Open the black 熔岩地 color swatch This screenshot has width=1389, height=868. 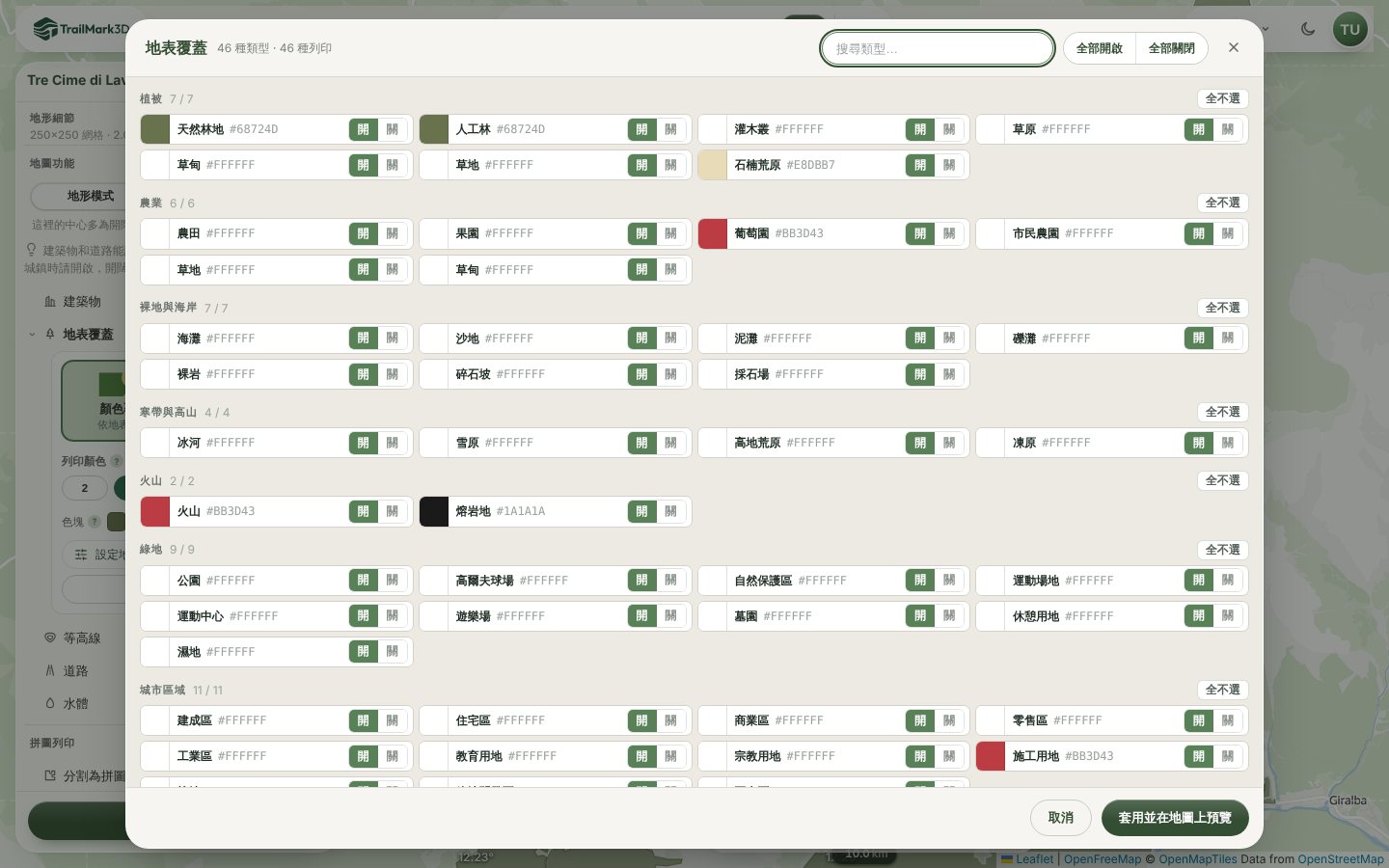(x=434, y=511)
